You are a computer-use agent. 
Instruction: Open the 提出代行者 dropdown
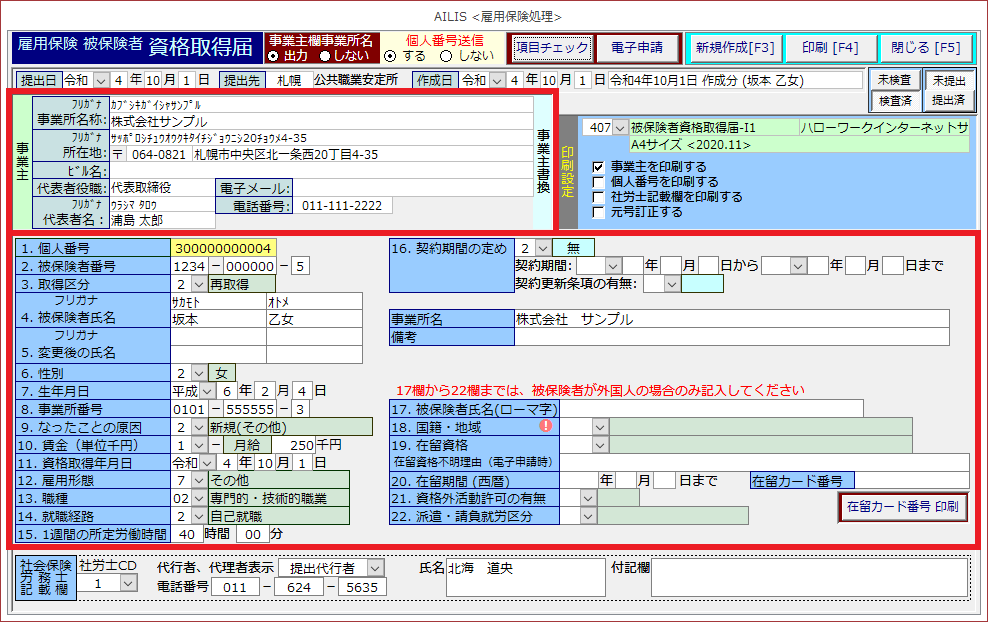click(375, 567)
